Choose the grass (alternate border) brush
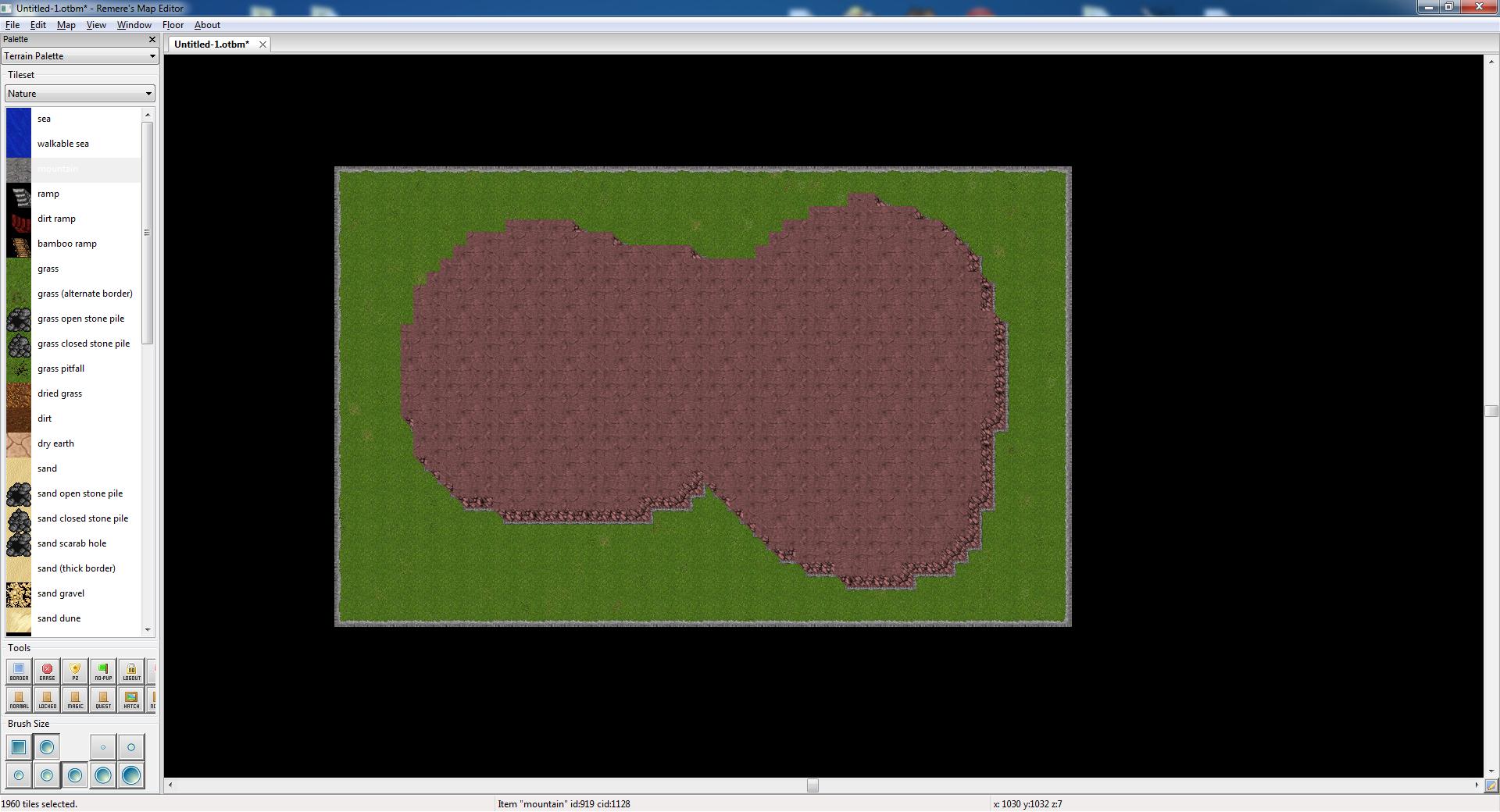This screenshot has width=1500, height=812. coord(73,294)
